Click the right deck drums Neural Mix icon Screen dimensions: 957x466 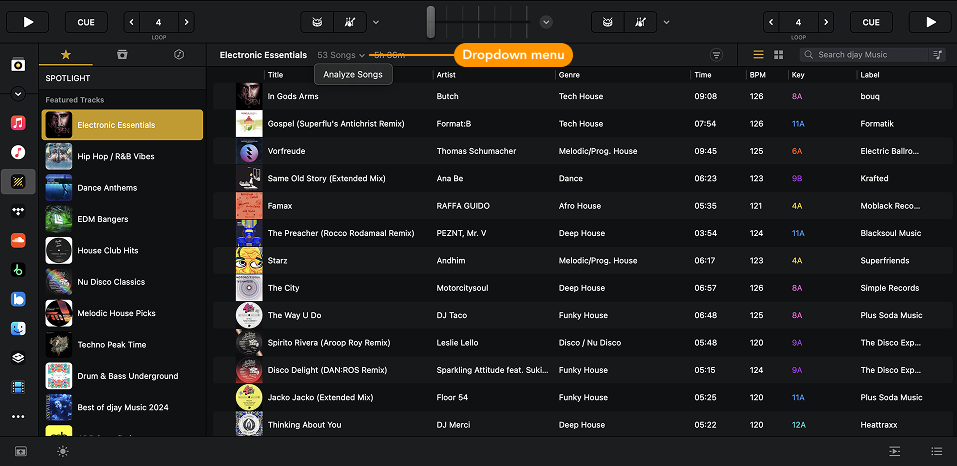[608, 22]
